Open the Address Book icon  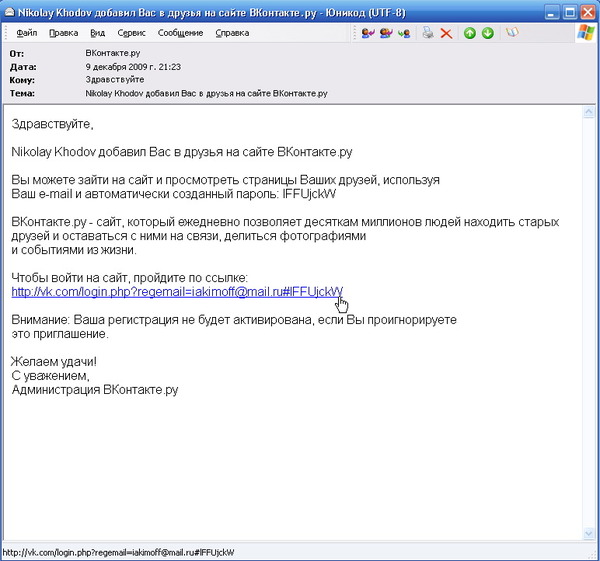pos(512,33)
